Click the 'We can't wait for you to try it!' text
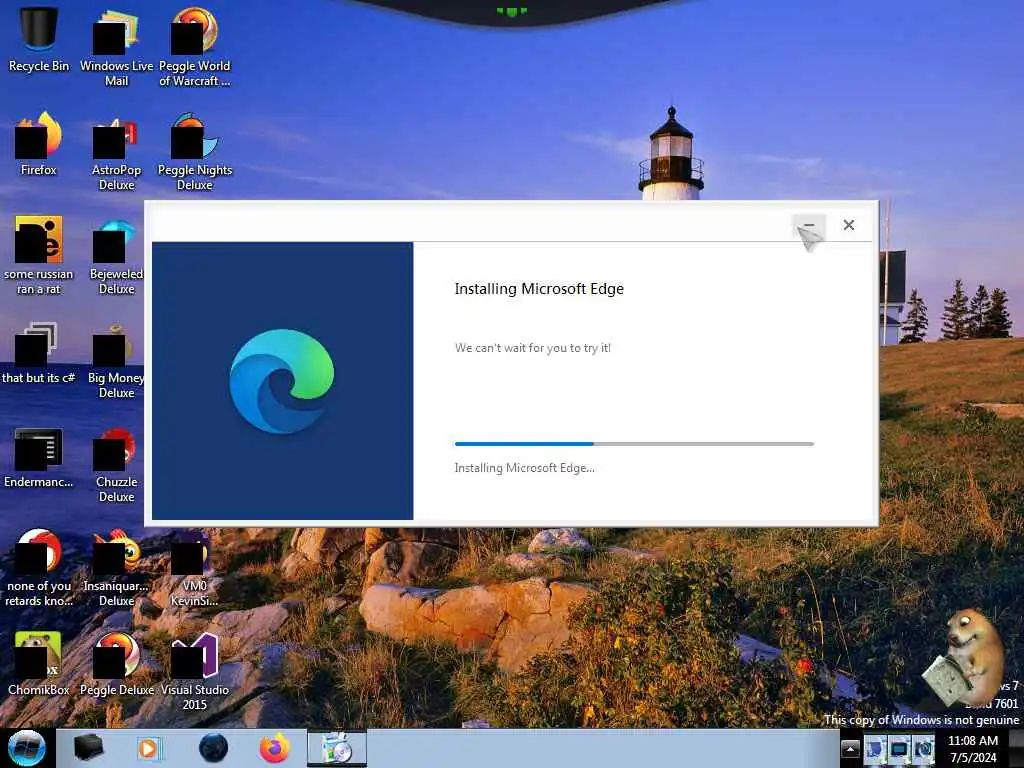1024x768 pixels. (x=533, y=348)
